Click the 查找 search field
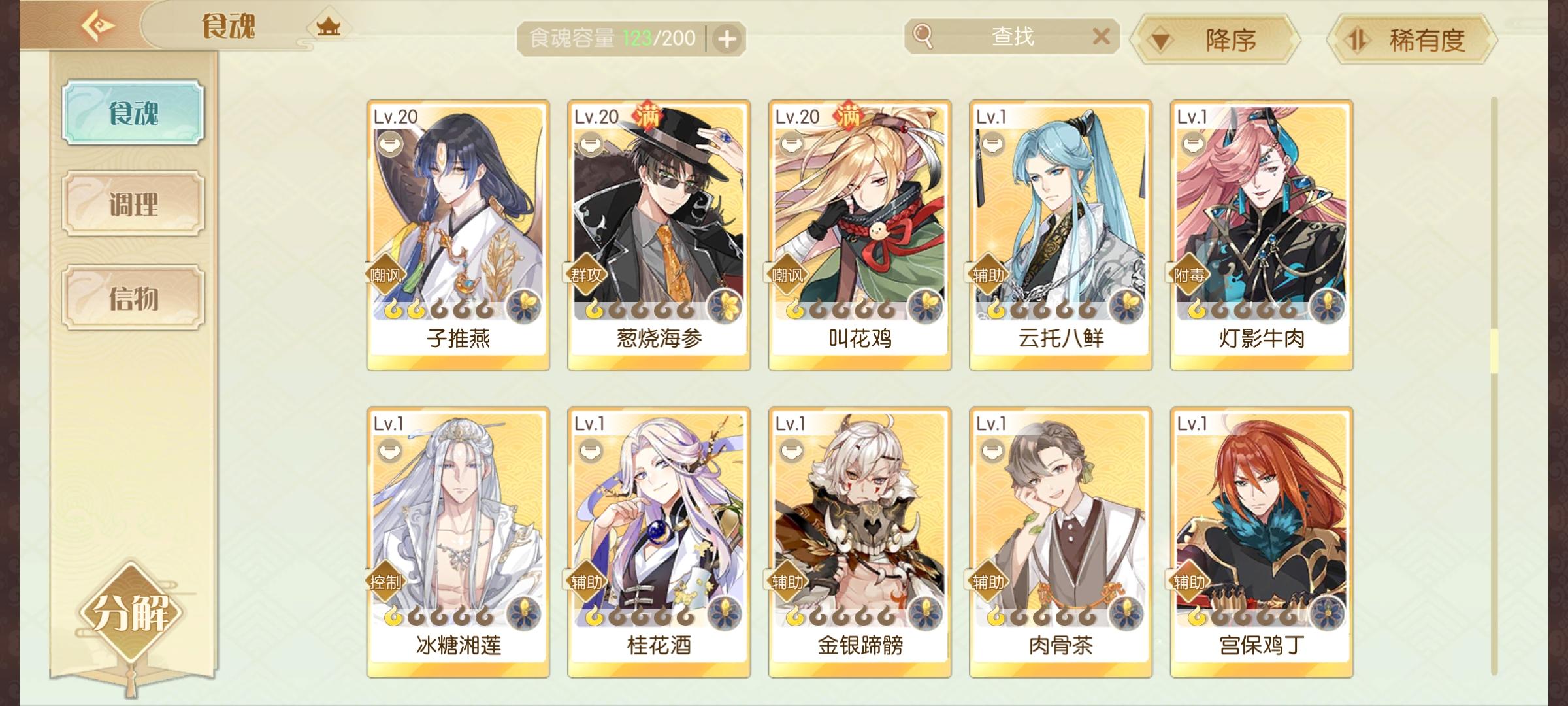 coord(1013,37)
